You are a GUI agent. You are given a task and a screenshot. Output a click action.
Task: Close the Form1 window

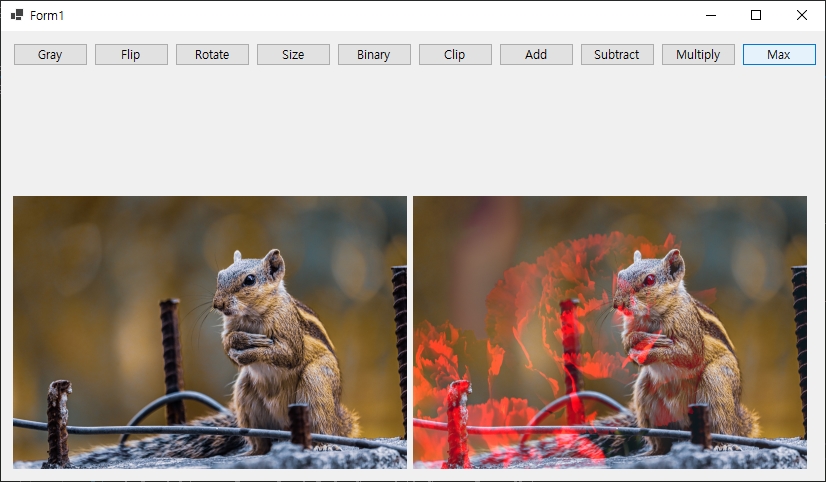tap(802, 15)
